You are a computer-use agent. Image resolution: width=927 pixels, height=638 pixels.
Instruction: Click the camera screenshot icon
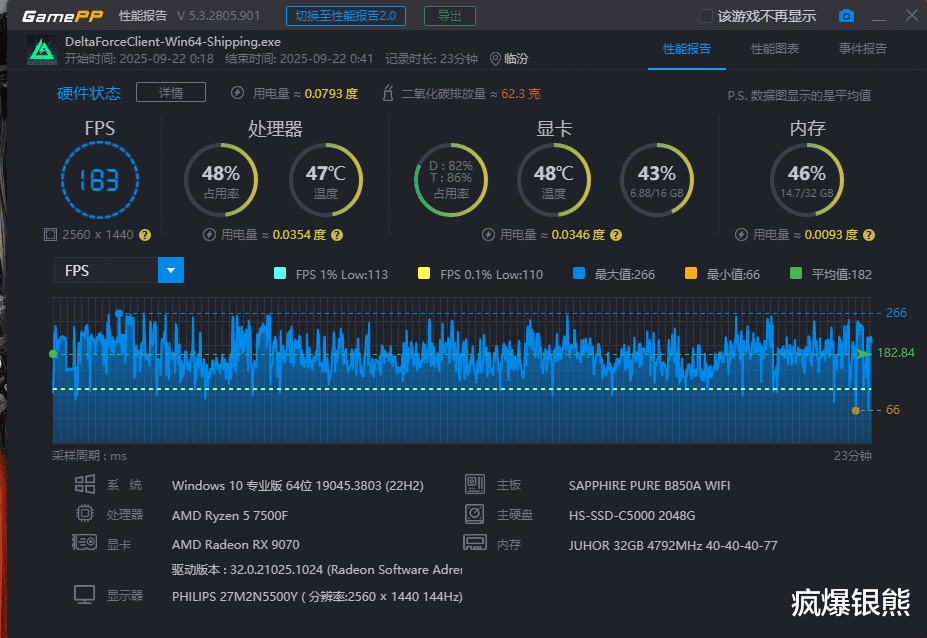coord(846,16)
